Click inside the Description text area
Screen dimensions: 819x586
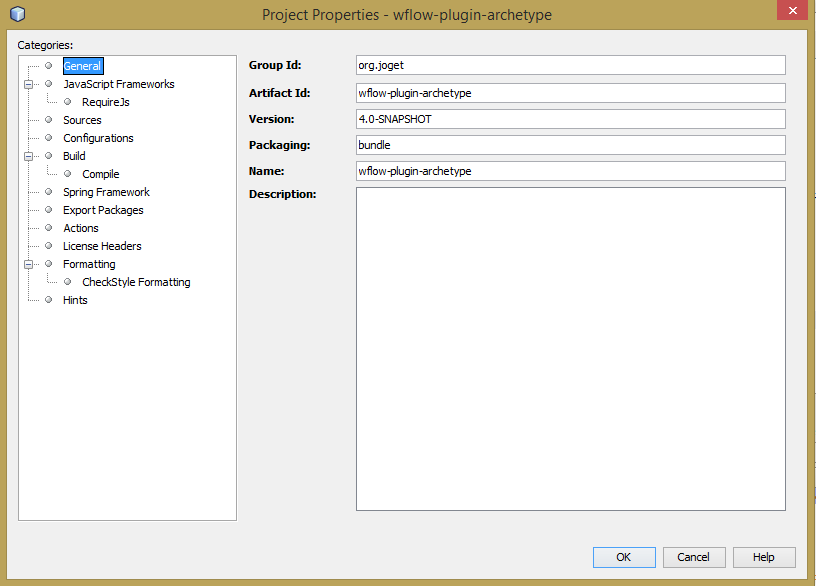[x=570, y=348]
